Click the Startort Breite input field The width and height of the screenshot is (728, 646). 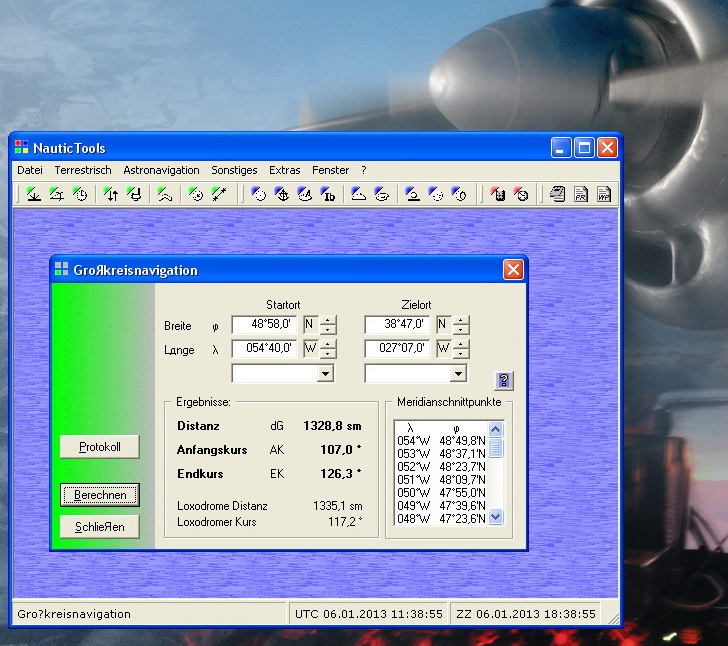pyautogui.click(x=264, y=324)
